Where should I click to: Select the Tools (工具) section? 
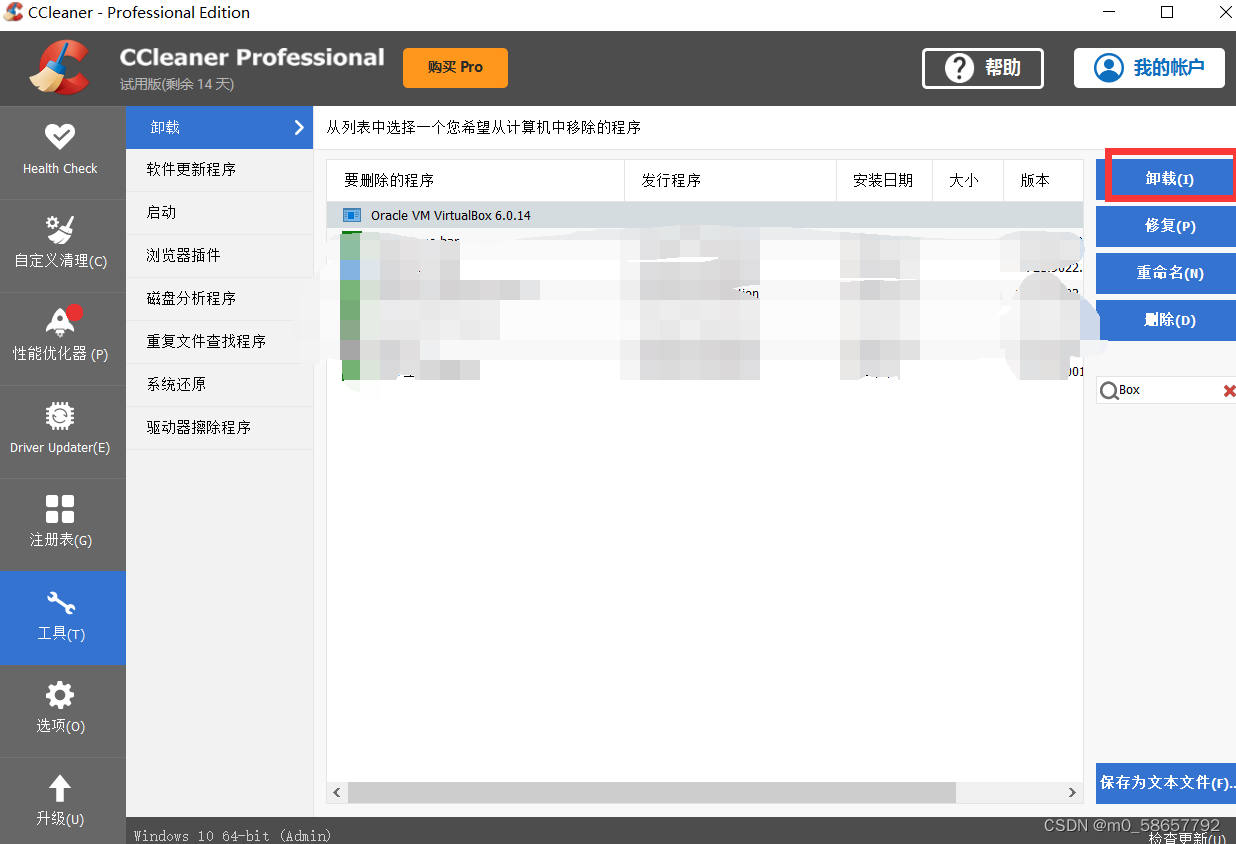[62, 617]
